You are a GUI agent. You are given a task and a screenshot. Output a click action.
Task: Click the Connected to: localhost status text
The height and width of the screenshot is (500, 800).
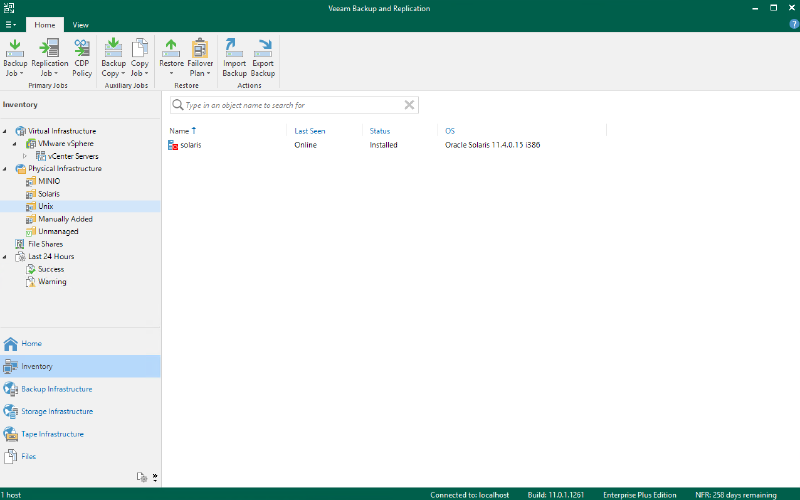[469, 495]
